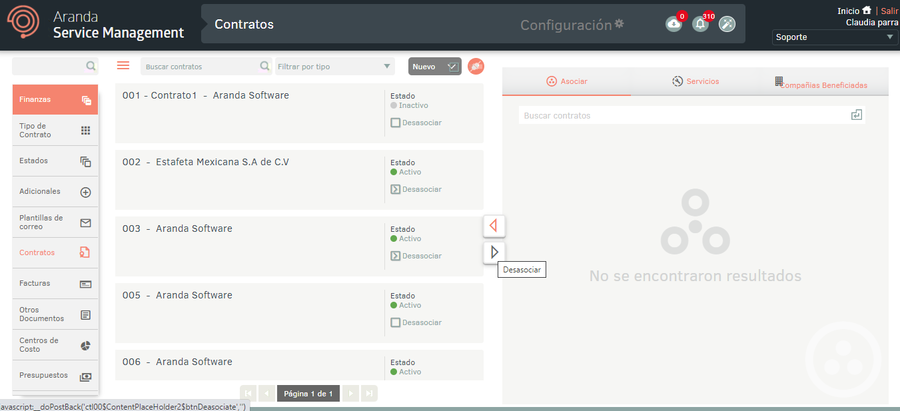Screen dimensions: 900x411
Task: Open Otros Documentos in sidebar
Action: tap(55, 314)
